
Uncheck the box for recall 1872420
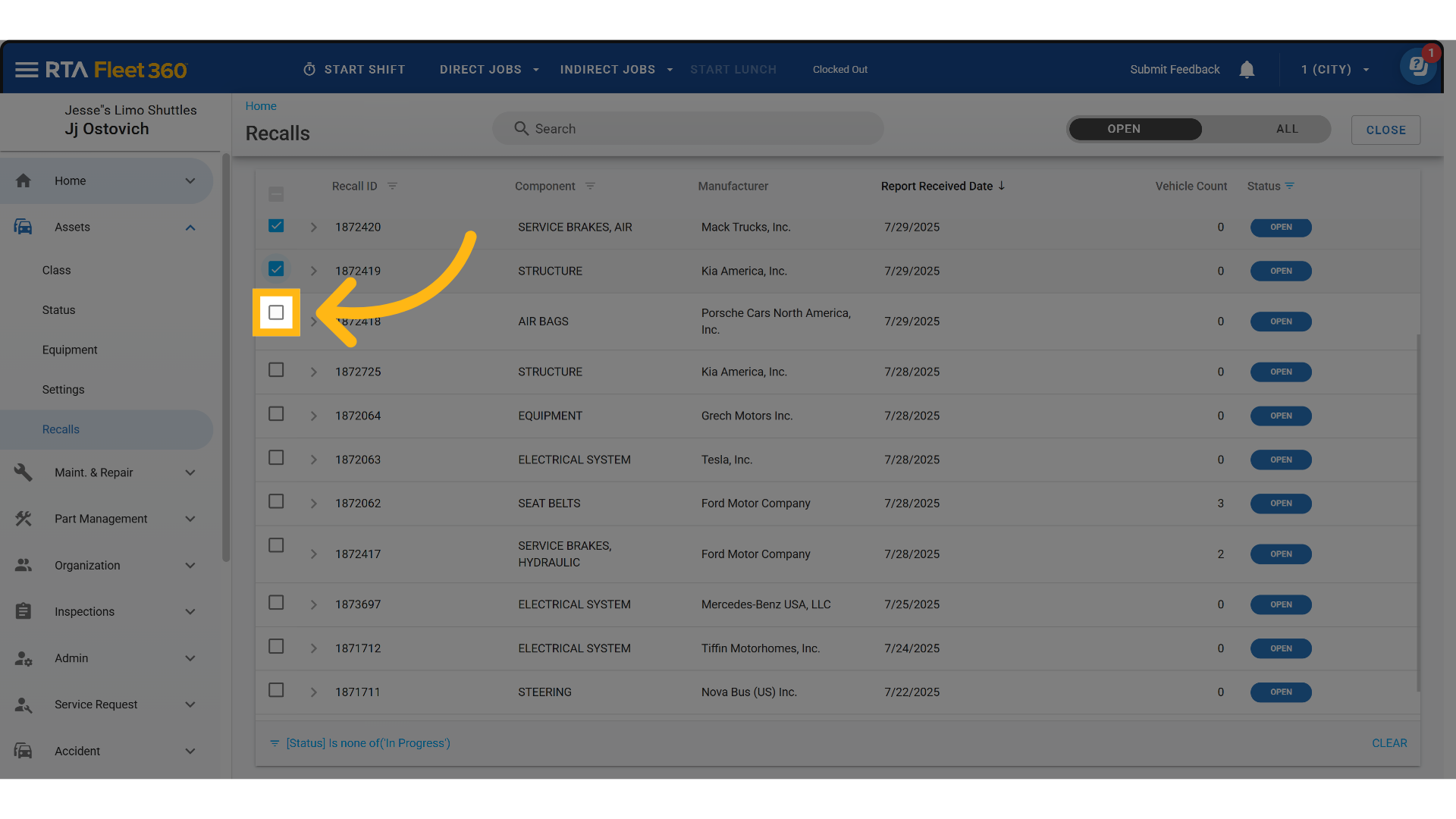point(276,226)
